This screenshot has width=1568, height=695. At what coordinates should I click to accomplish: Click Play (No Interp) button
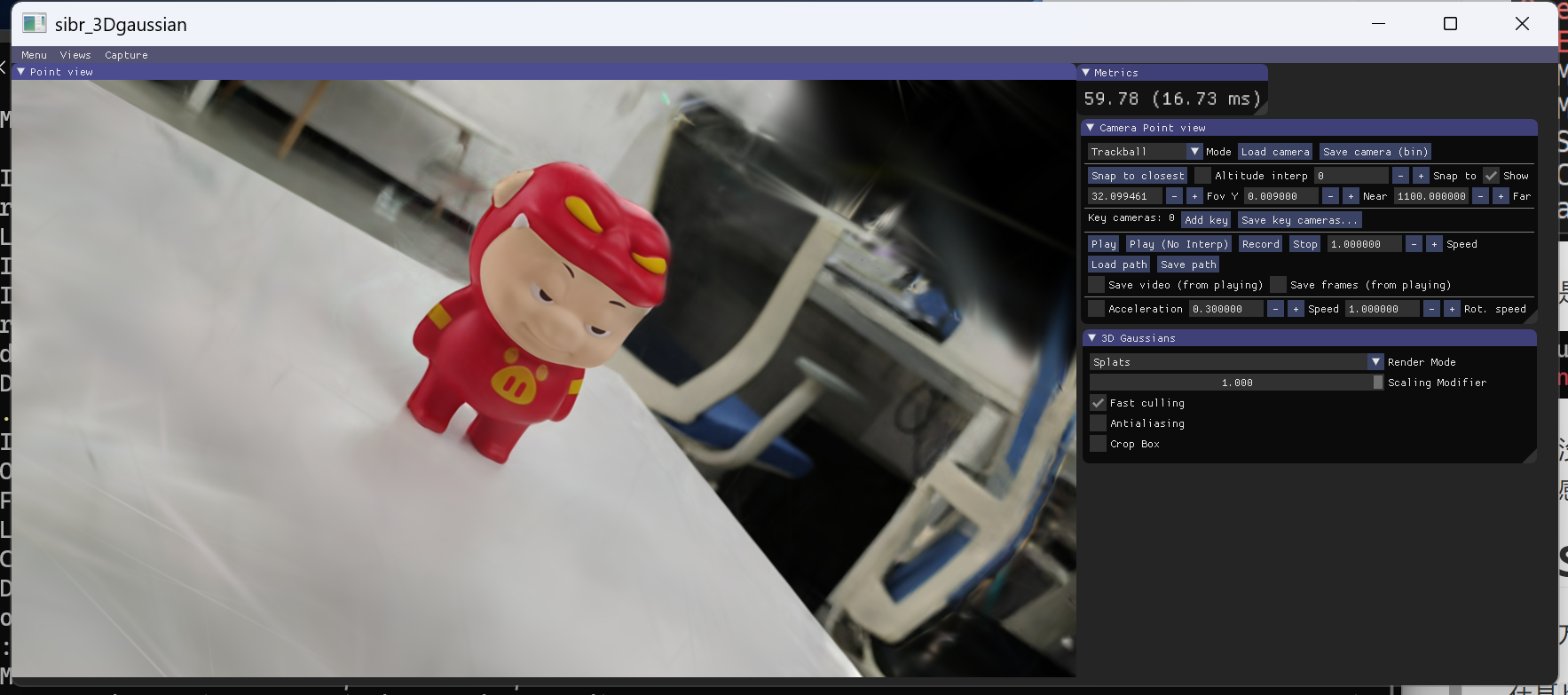click(x=1178, y=244)
